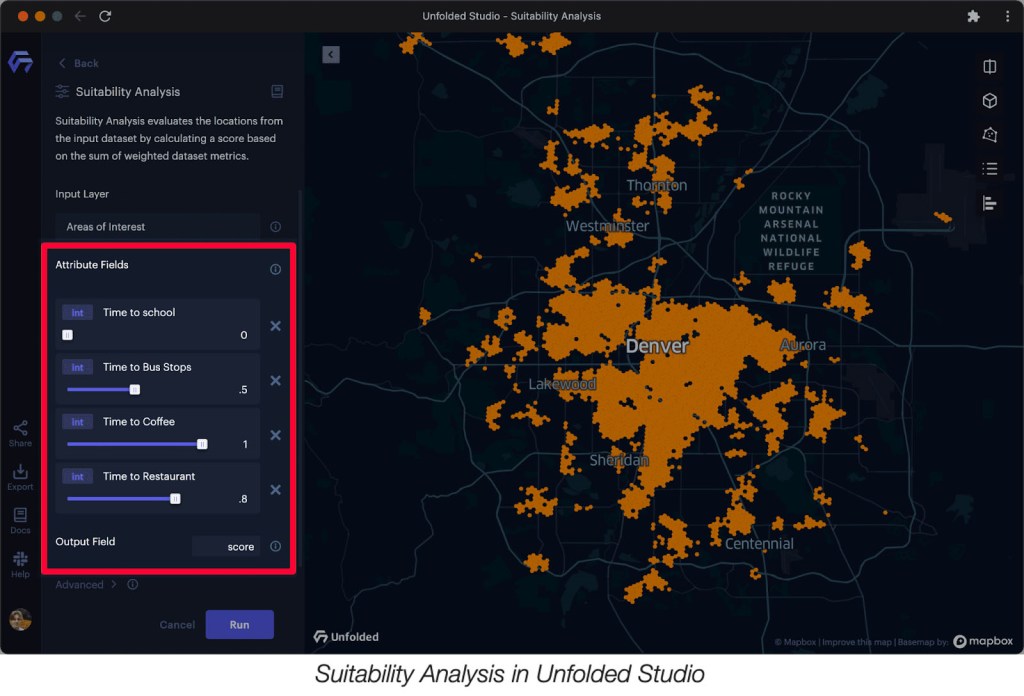This screenshot has height=696, width=1024.
Task: Remove the Time to Restaurant attribute
Action: (x=276, y=490)
